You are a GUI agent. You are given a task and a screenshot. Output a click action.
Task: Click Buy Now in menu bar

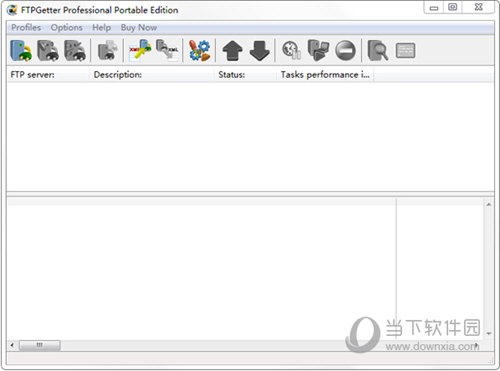click(139, 27)
